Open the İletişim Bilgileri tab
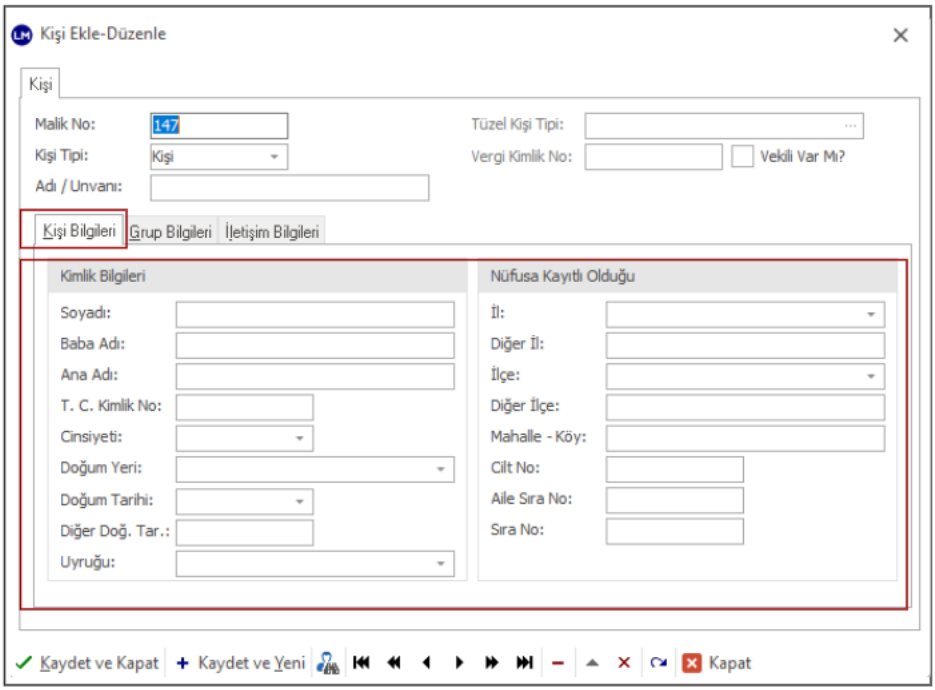Screen dimensions: 935x690 point(272,232)
